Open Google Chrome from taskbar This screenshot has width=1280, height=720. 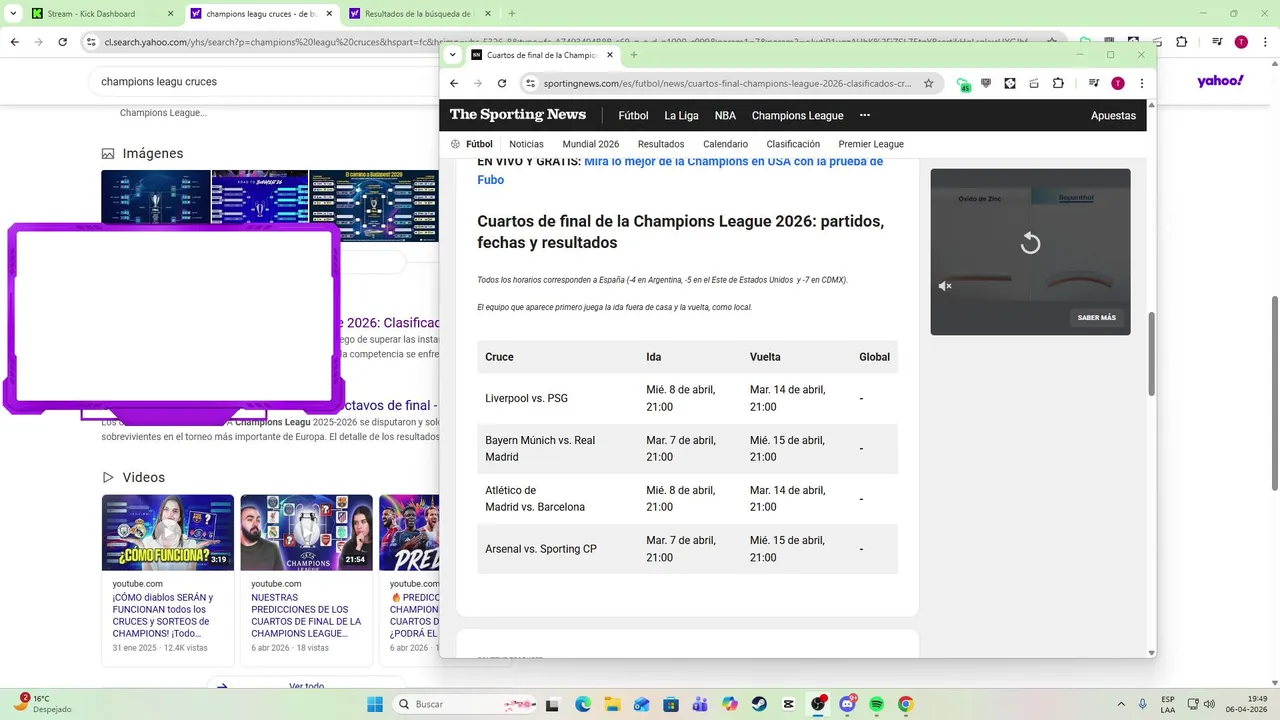click(x=906, y=704)
